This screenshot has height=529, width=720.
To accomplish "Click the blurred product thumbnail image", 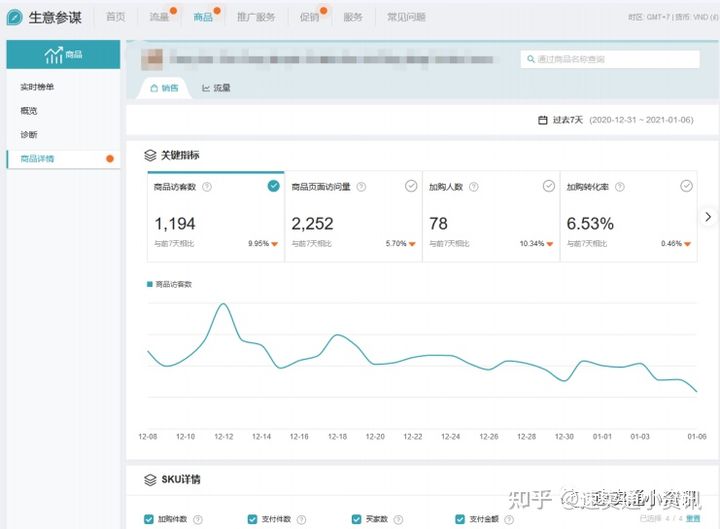I will point(152,59).
